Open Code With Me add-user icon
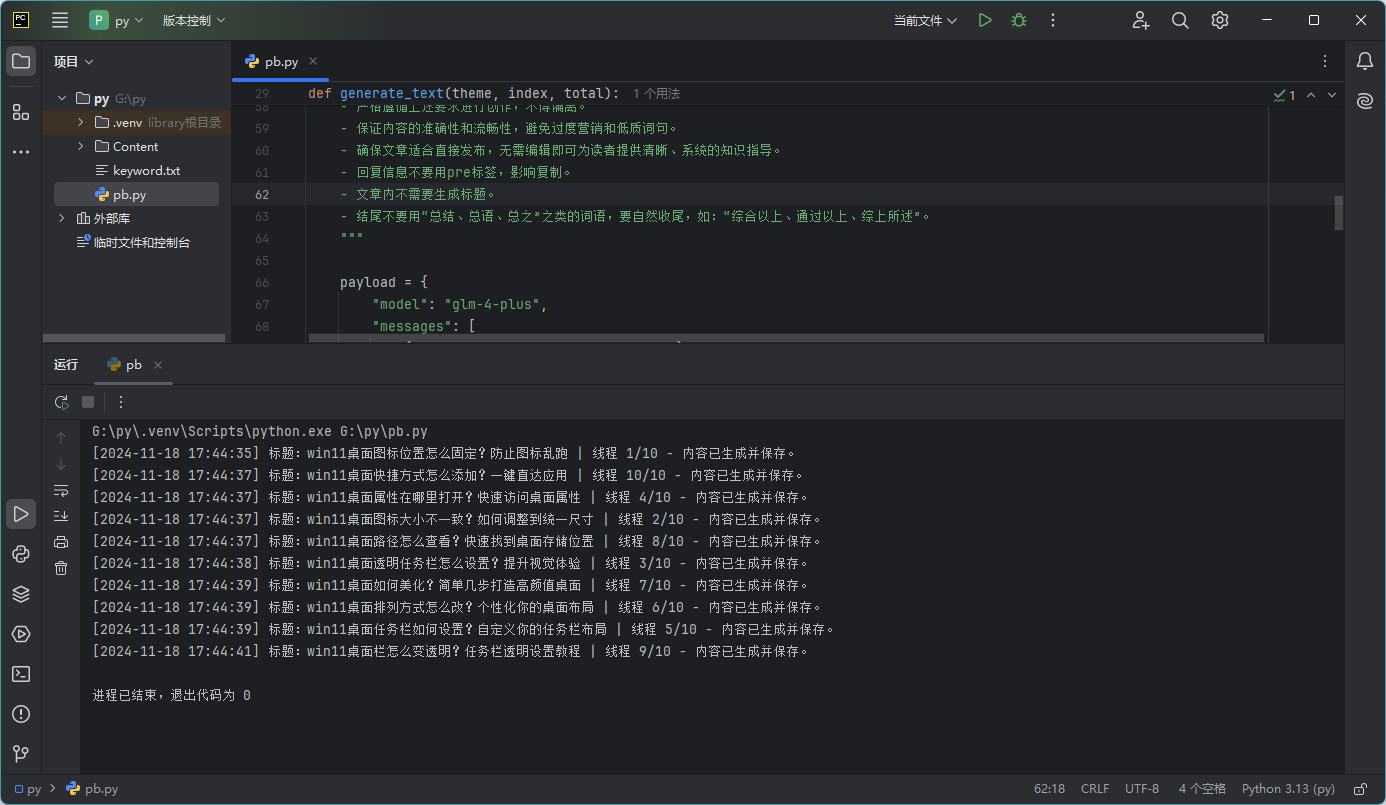Viewport: 1386px width, 805px height. tap(1140, 20)
